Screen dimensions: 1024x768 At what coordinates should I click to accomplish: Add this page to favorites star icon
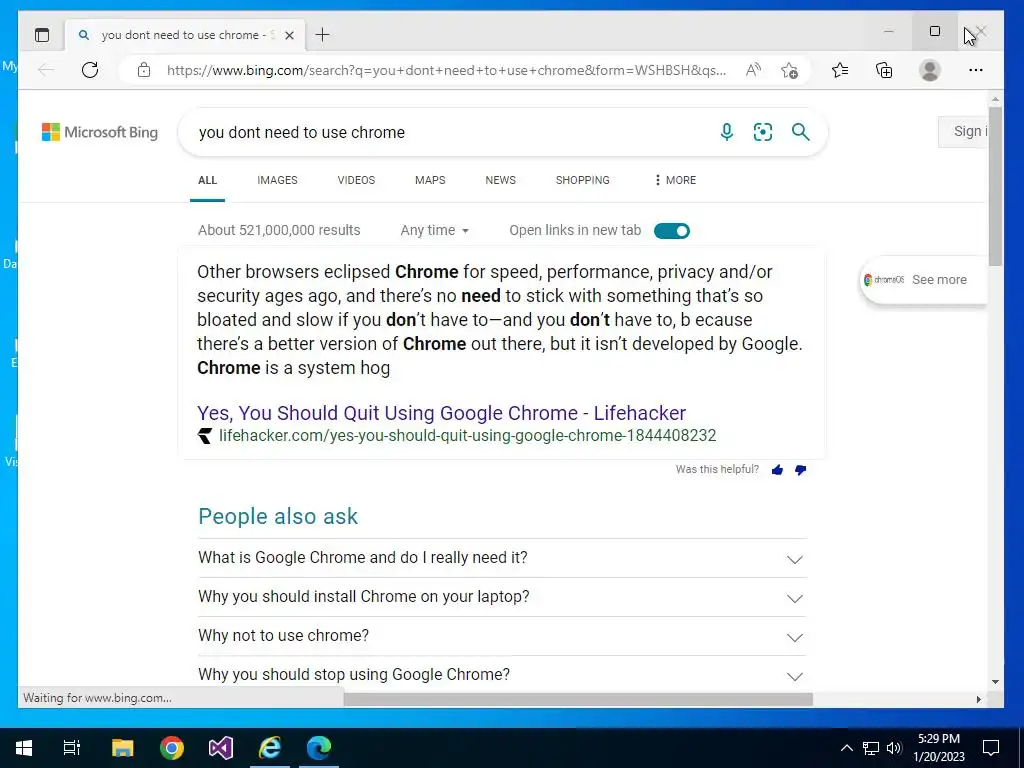tap(789, 70)
